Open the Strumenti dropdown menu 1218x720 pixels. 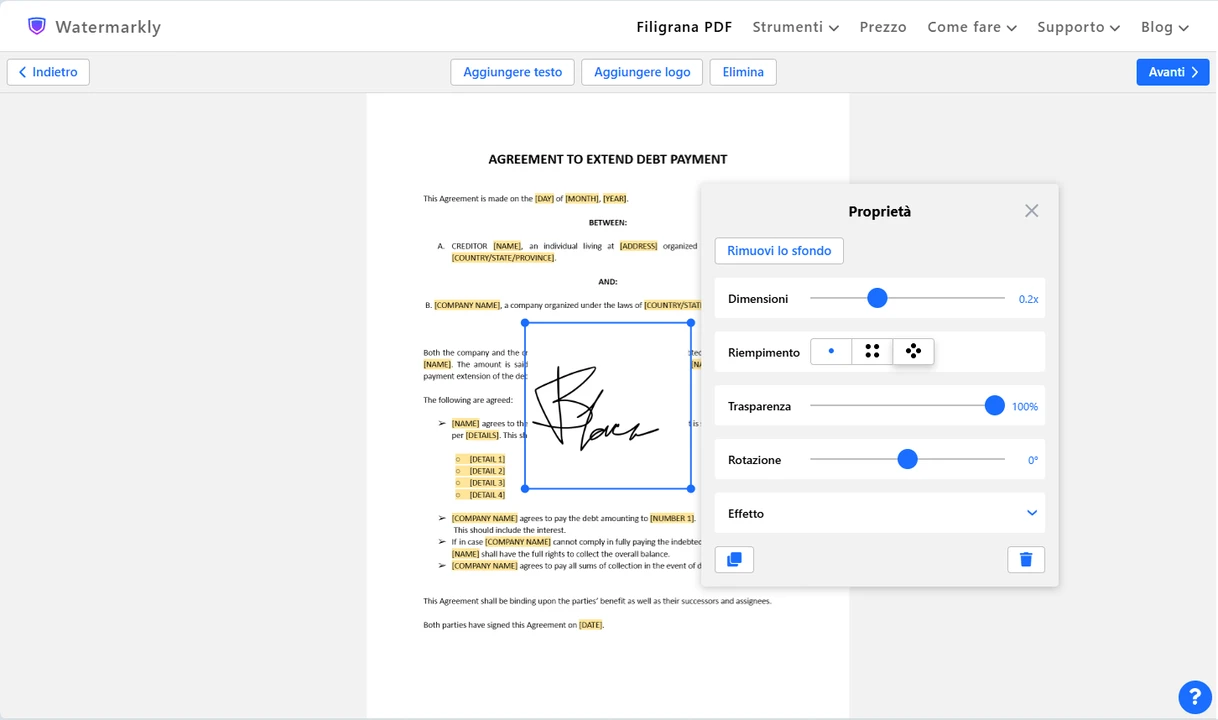pyautogui.click(x=795, y=27)
